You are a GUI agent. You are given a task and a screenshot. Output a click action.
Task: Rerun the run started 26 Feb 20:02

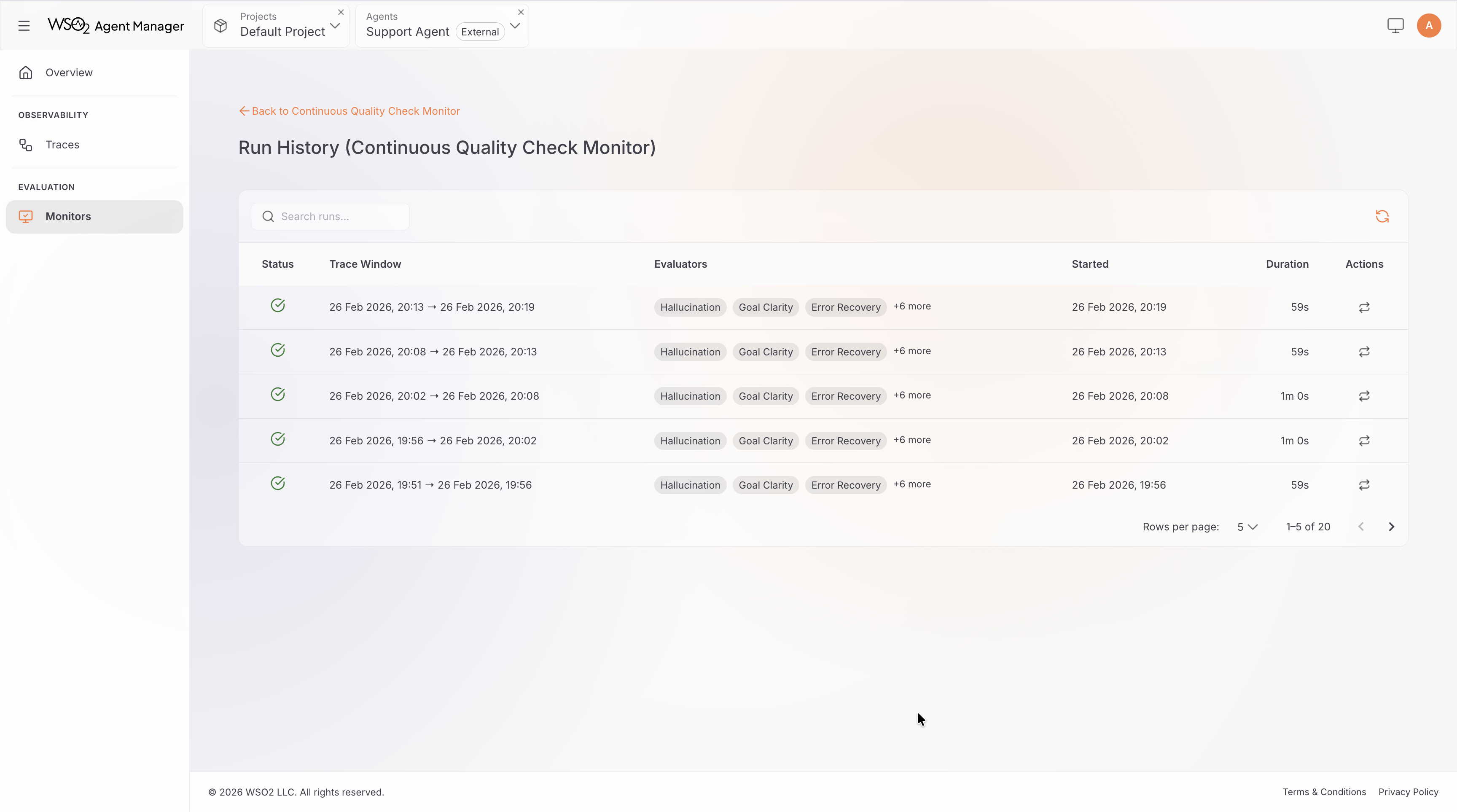point(1364,441)
